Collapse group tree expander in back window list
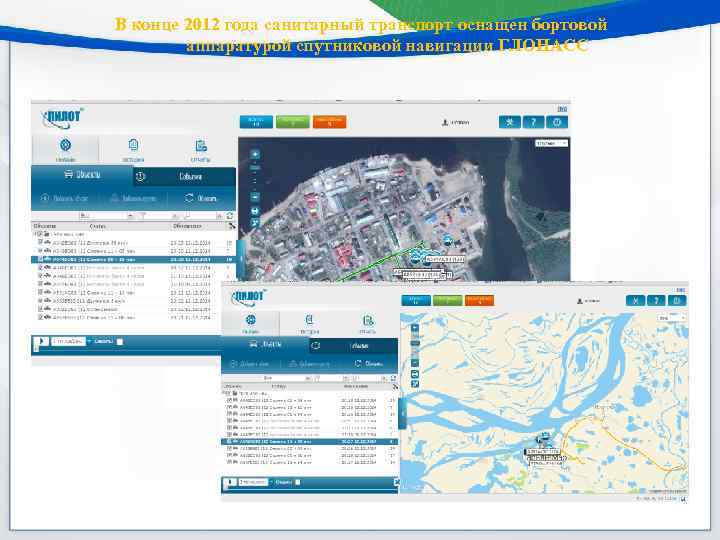 coord(35,234)
